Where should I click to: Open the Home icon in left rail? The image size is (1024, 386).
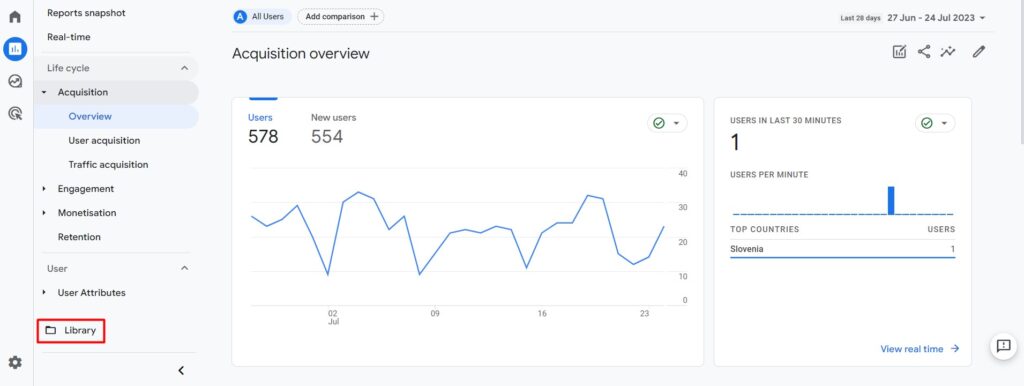coord(15,16)
